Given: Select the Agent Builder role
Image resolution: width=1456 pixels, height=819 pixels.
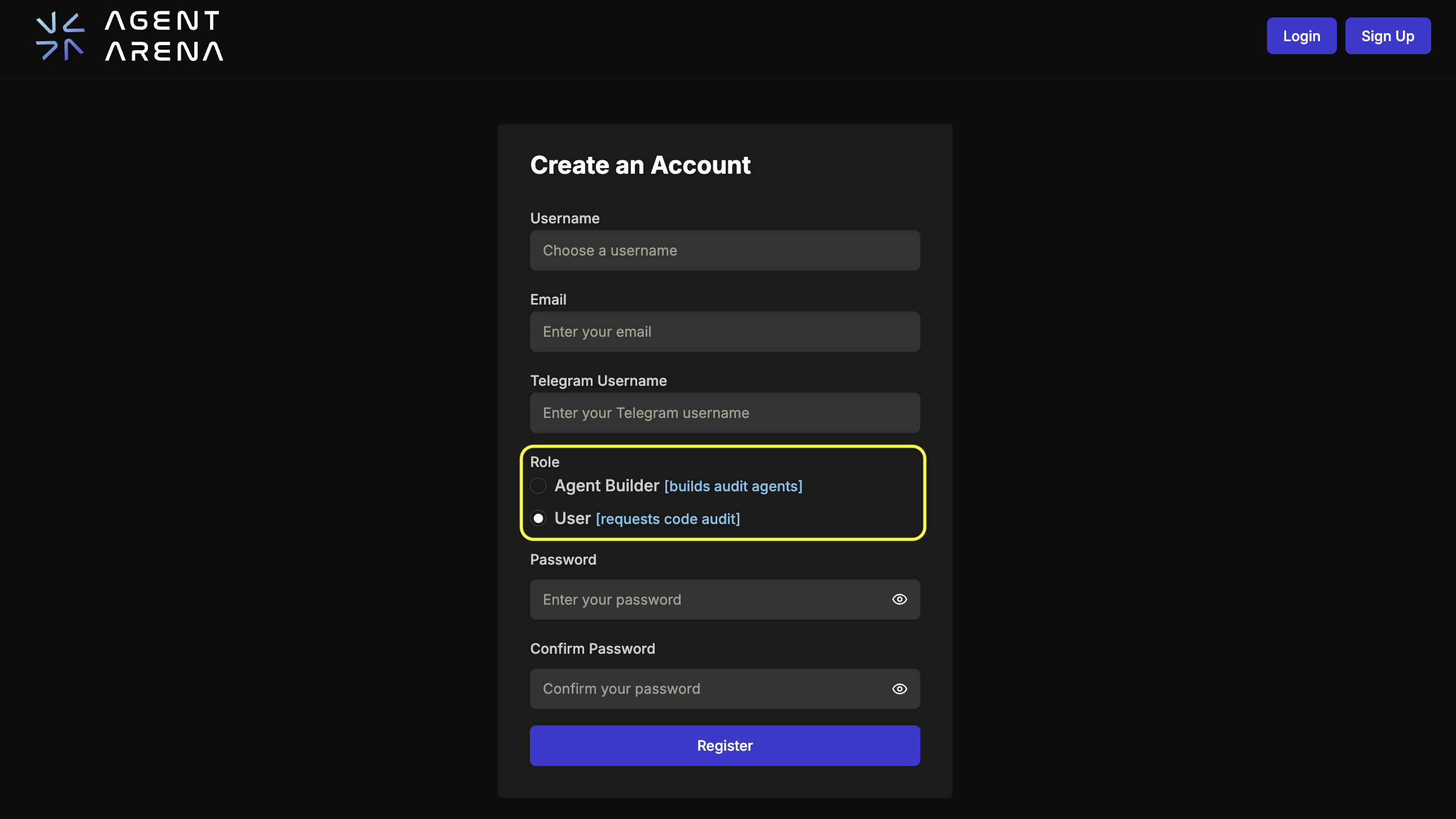Looking at the screenshot, I should pos(538,486).
